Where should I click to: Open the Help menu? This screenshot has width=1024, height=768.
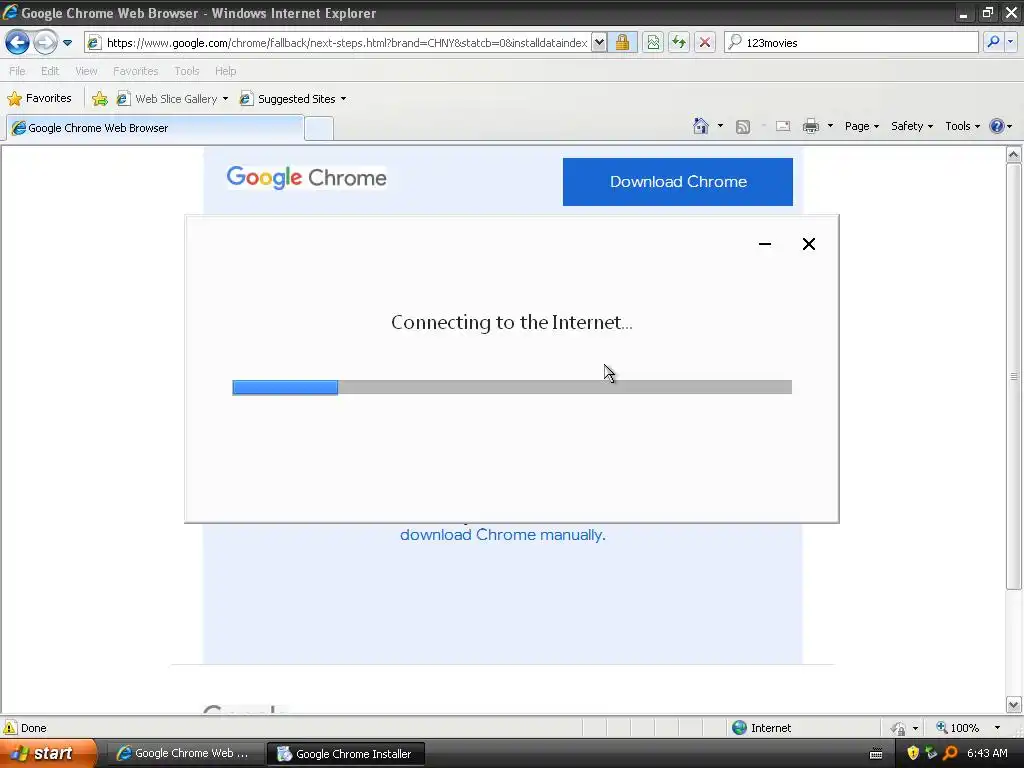[225, 71]
